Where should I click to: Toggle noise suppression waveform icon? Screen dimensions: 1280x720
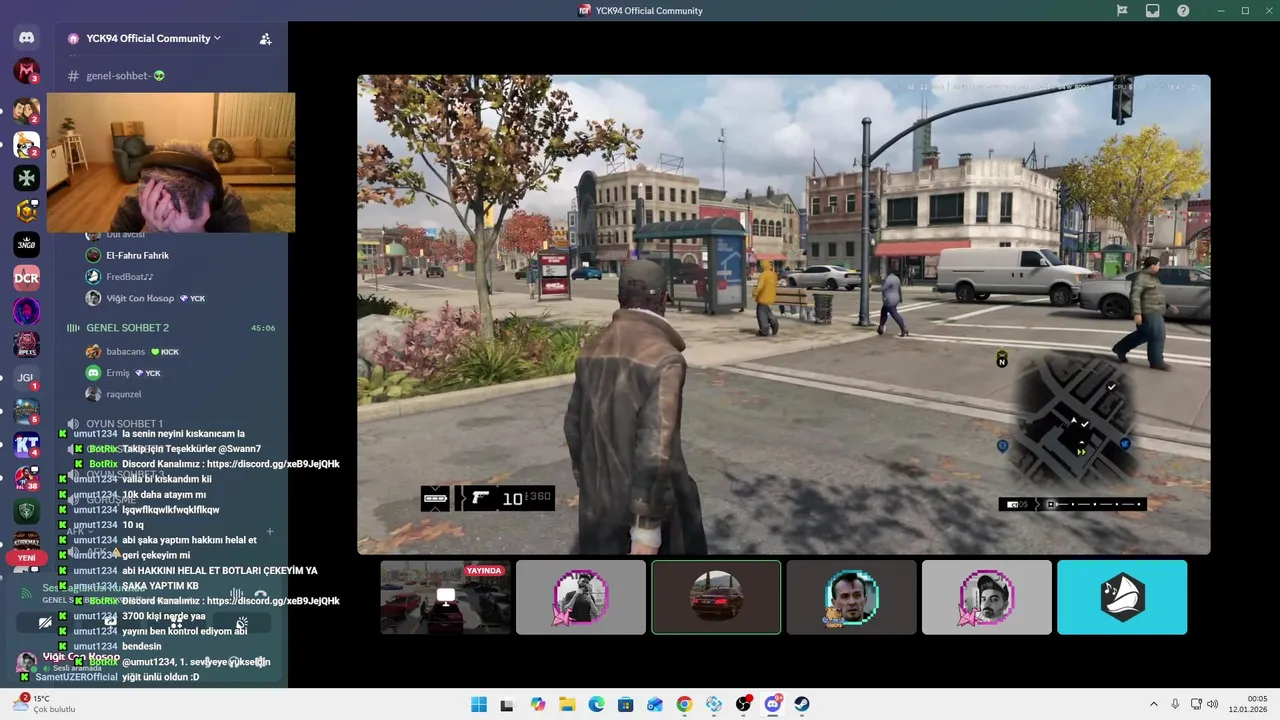237,593
